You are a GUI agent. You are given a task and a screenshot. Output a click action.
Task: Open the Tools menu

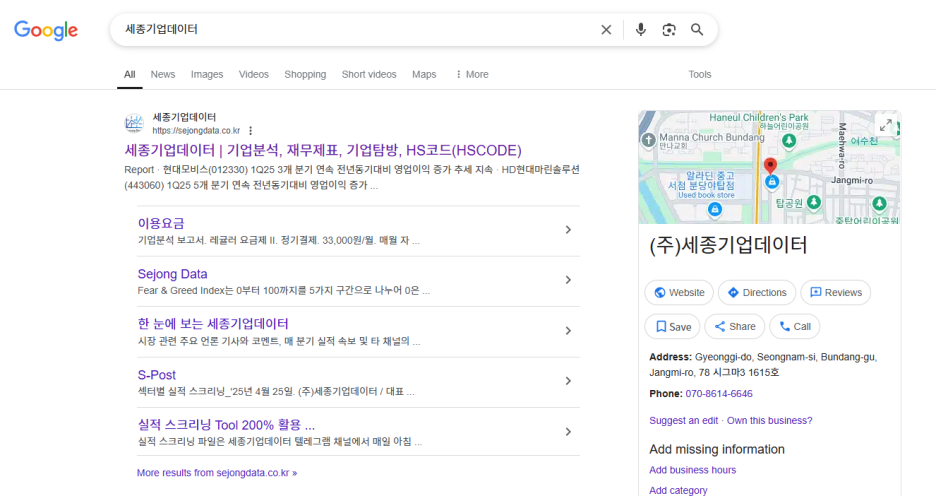700,75
